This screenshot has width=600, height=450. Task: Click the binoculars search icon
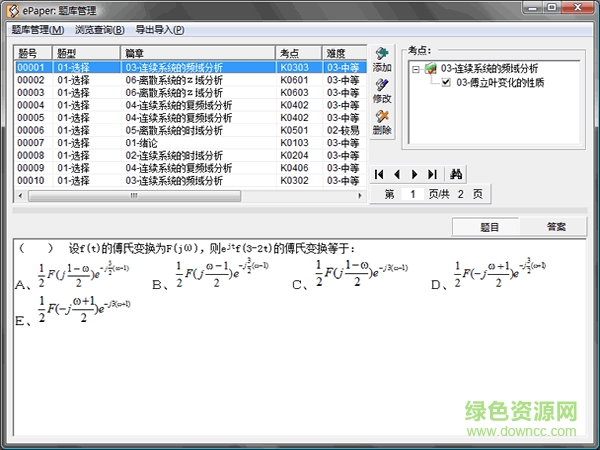[455, 174]
